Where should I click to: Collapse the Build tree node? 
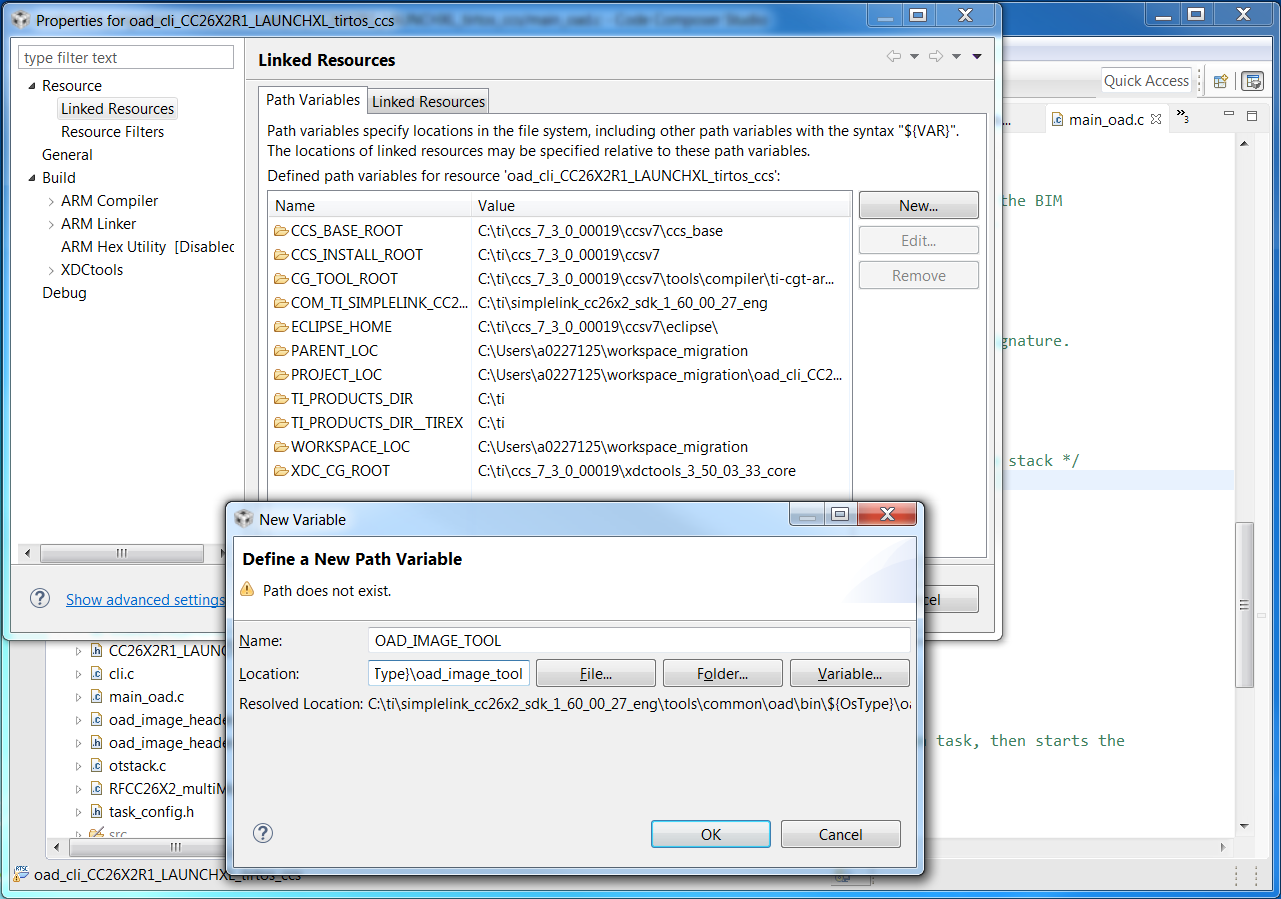tap(32, 178)
